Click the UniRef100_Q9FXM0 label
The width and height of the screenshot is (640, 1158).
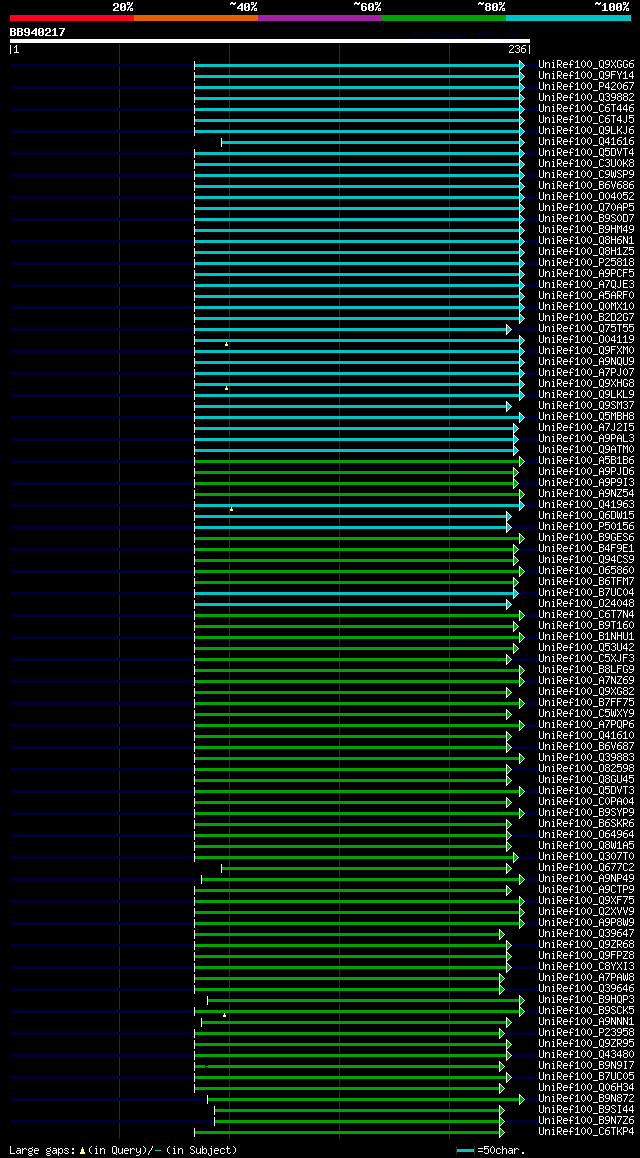pyautogui.click(x=586, y=351)
